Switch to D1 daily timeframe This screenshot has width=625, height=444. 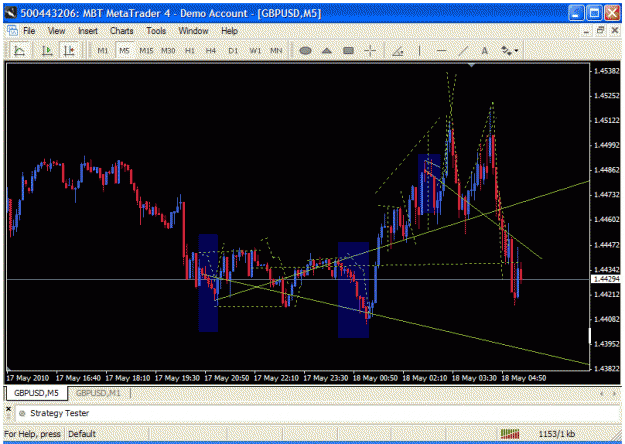(x=233, y=51)
